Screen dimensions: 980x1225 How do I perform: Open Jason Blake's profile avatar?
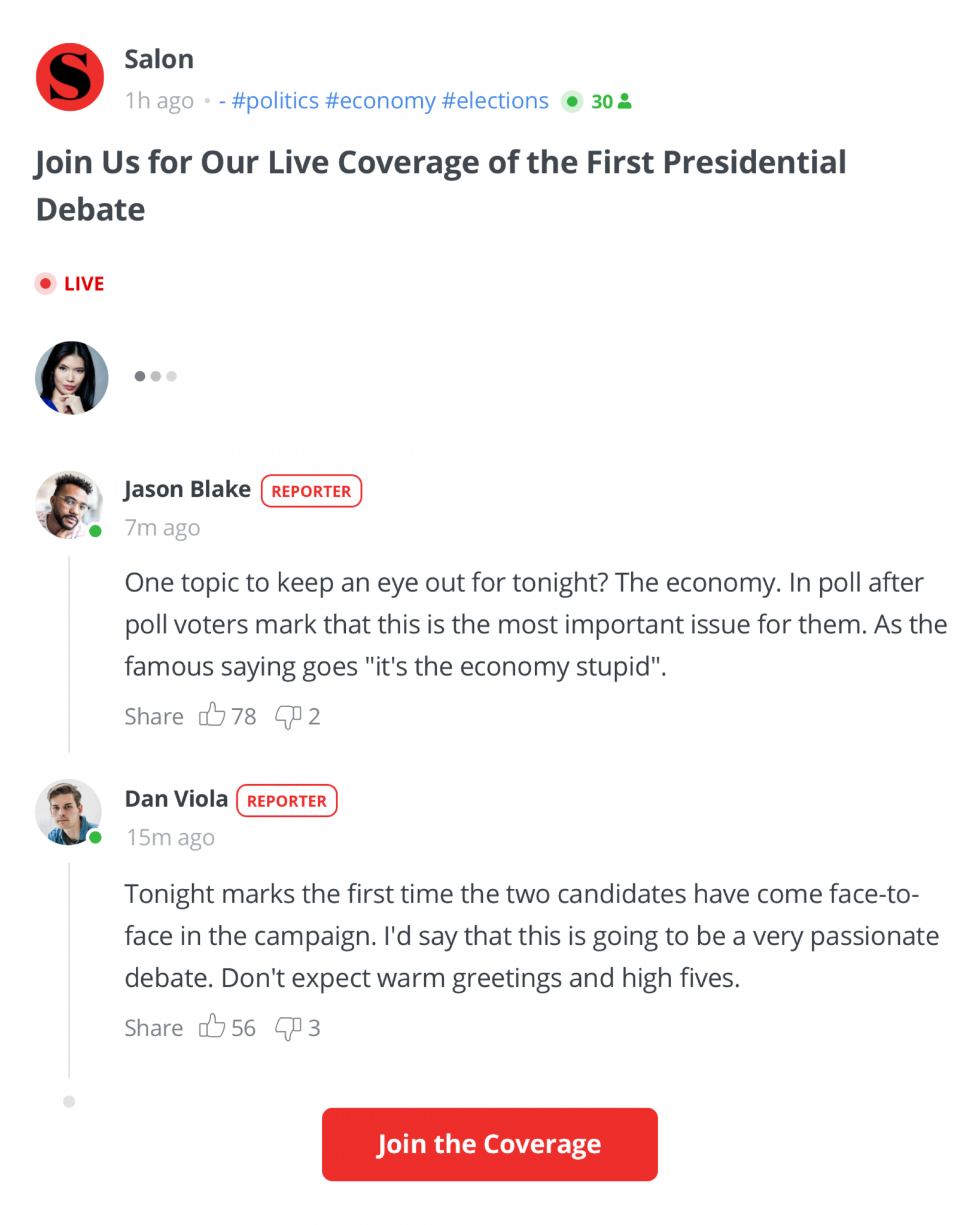pyautogui.click(x=69, y=505)
